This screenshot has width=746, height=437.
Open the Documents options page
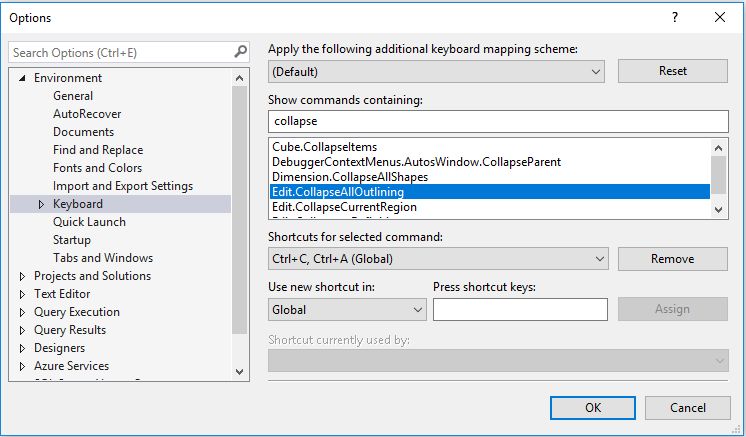83,132
